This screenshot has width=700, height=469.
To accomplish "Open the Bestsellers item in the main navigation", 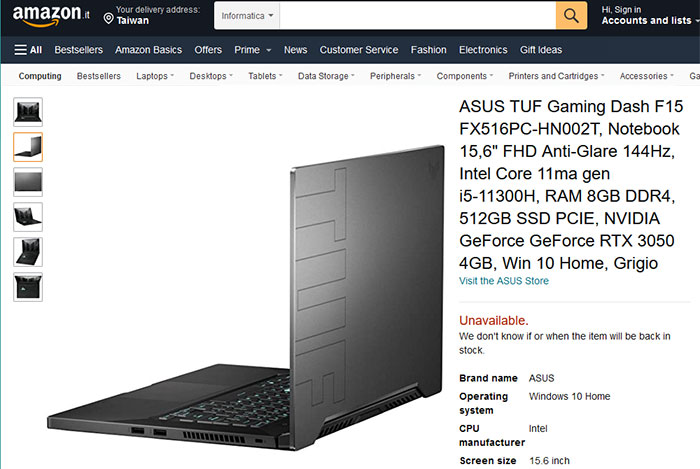I will coord(79,50).
